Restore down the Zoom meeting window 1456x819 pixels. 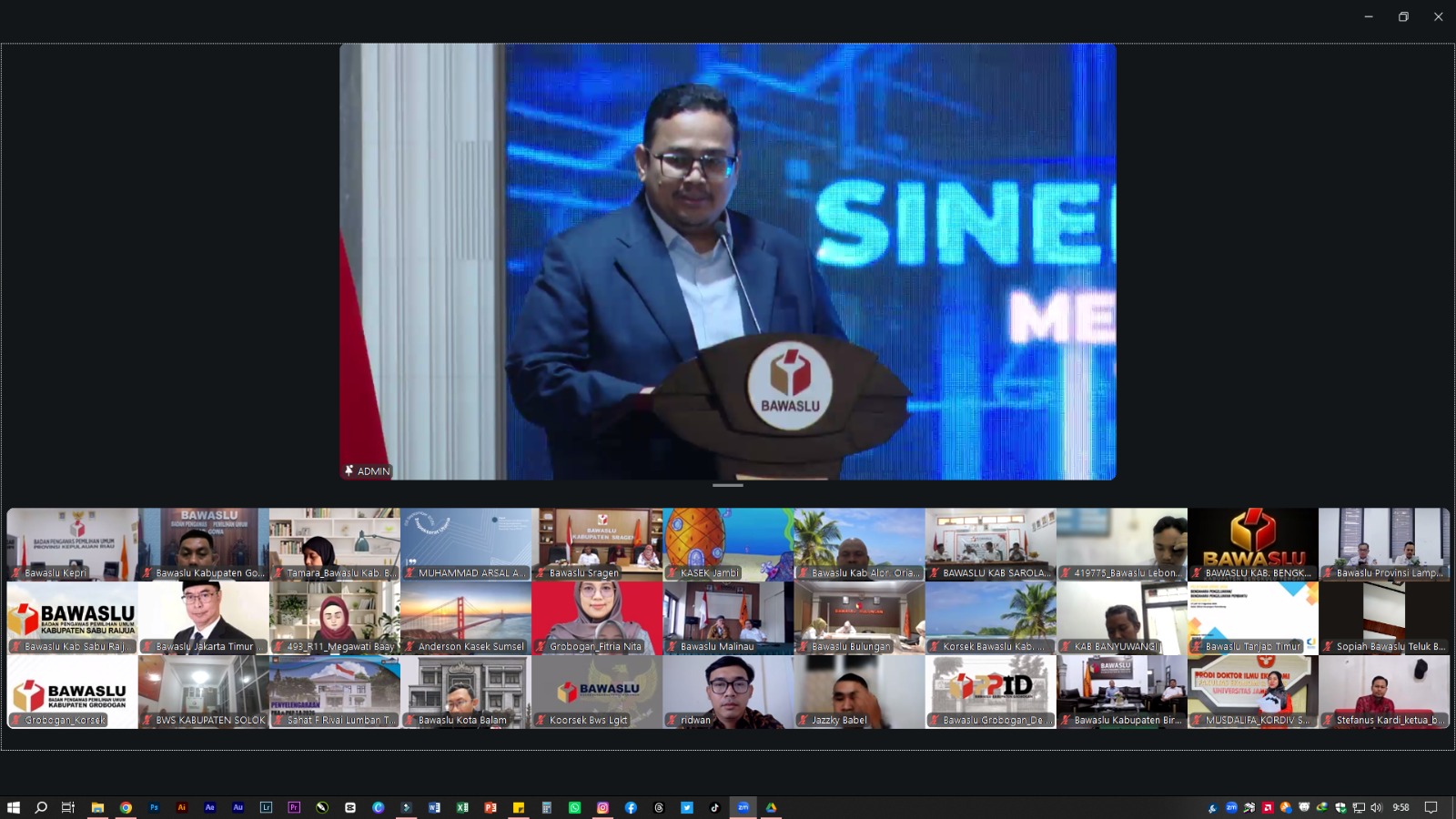[x=1403, y=16]
